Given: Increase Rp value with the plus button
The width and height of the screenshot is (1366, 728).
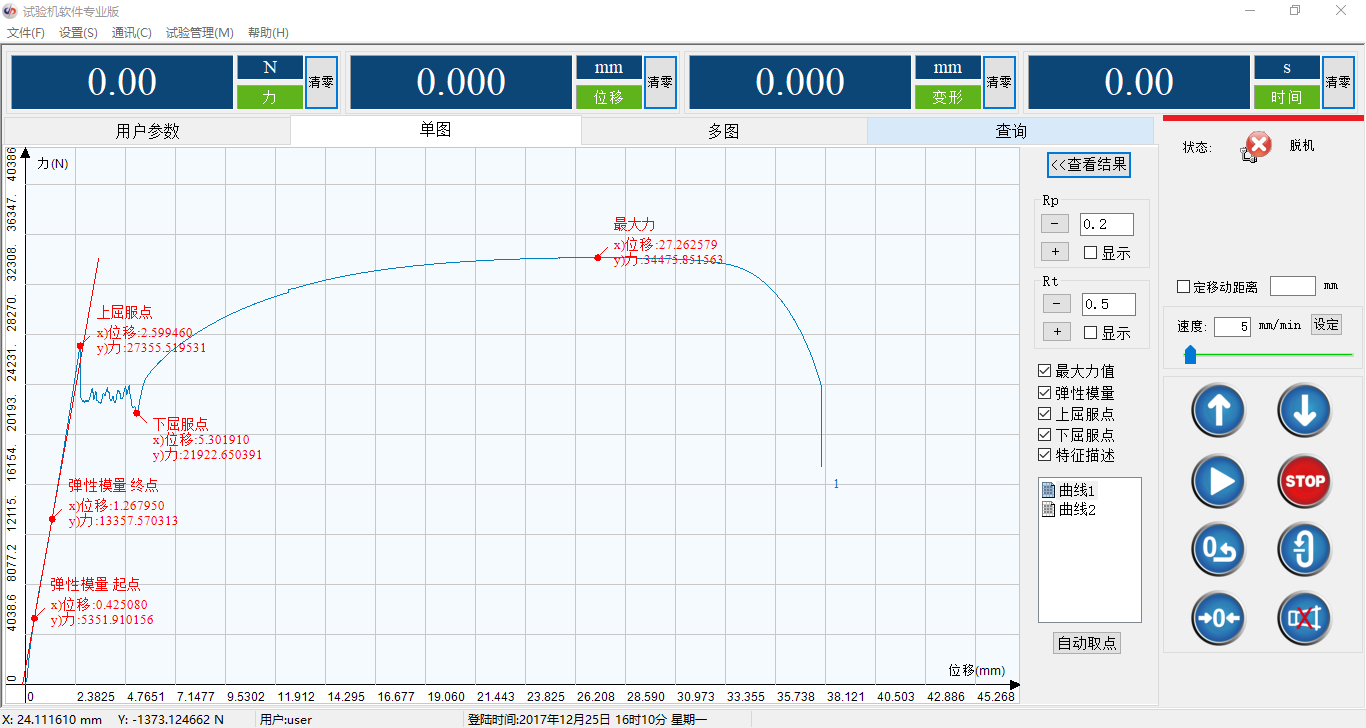Looking at the screenshot, I should point(1055,251).
